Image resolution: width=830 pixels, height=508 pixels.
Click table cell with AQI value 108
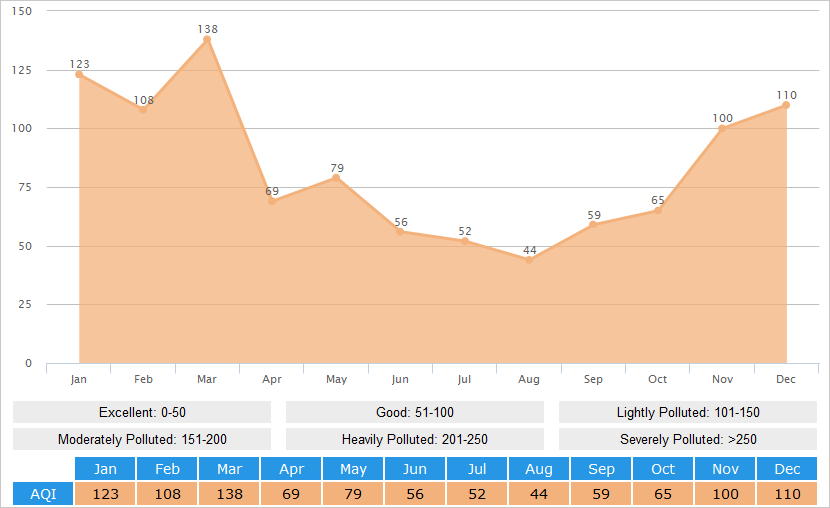tap(167, 494)
